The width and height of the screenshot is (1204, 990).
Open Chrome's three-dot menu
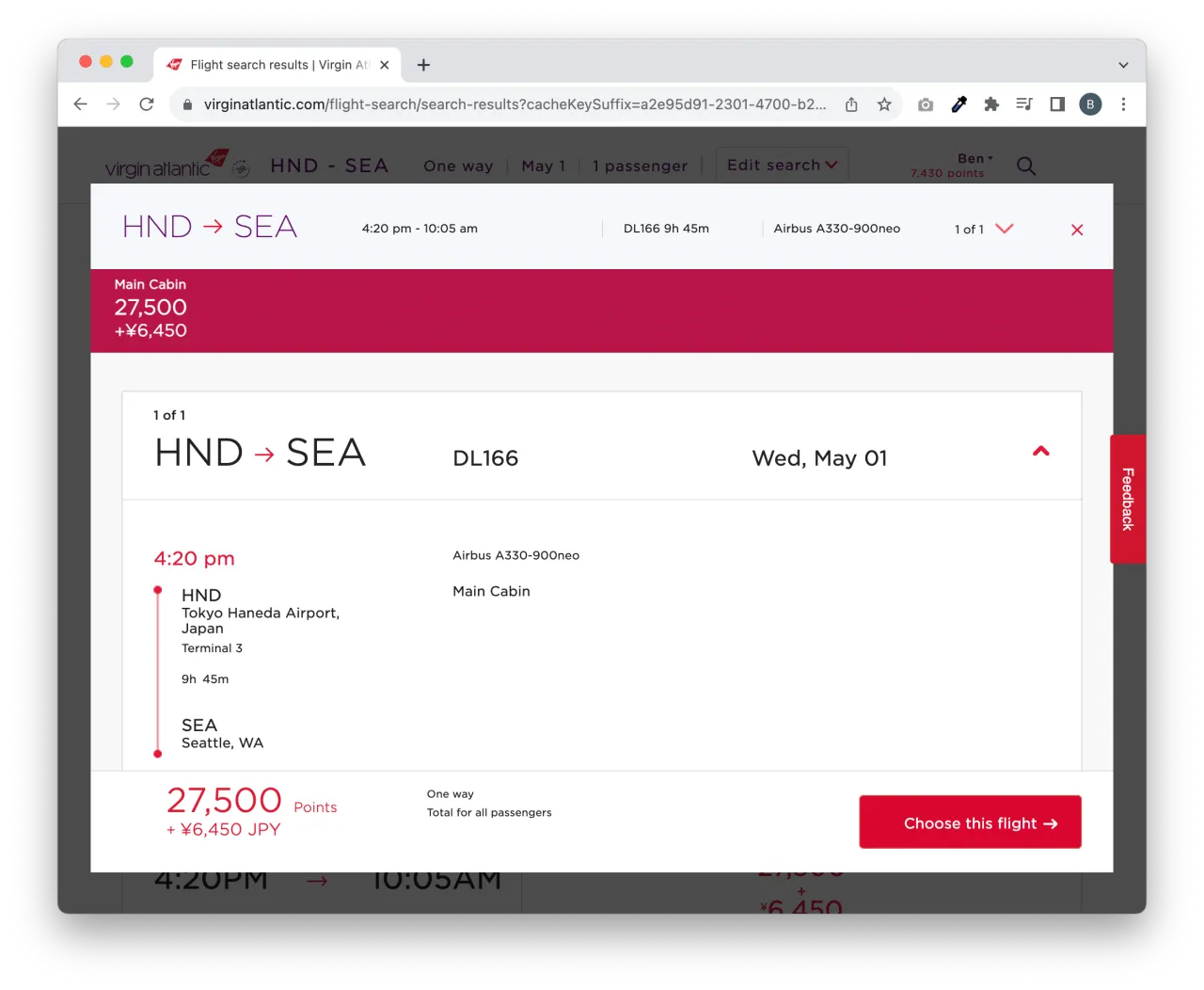coord(1123,104)
